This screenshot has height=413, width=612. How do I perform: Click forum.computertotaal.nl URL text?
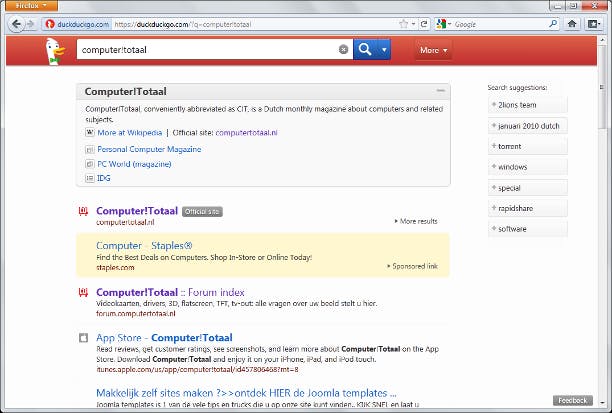click(136, 313)
